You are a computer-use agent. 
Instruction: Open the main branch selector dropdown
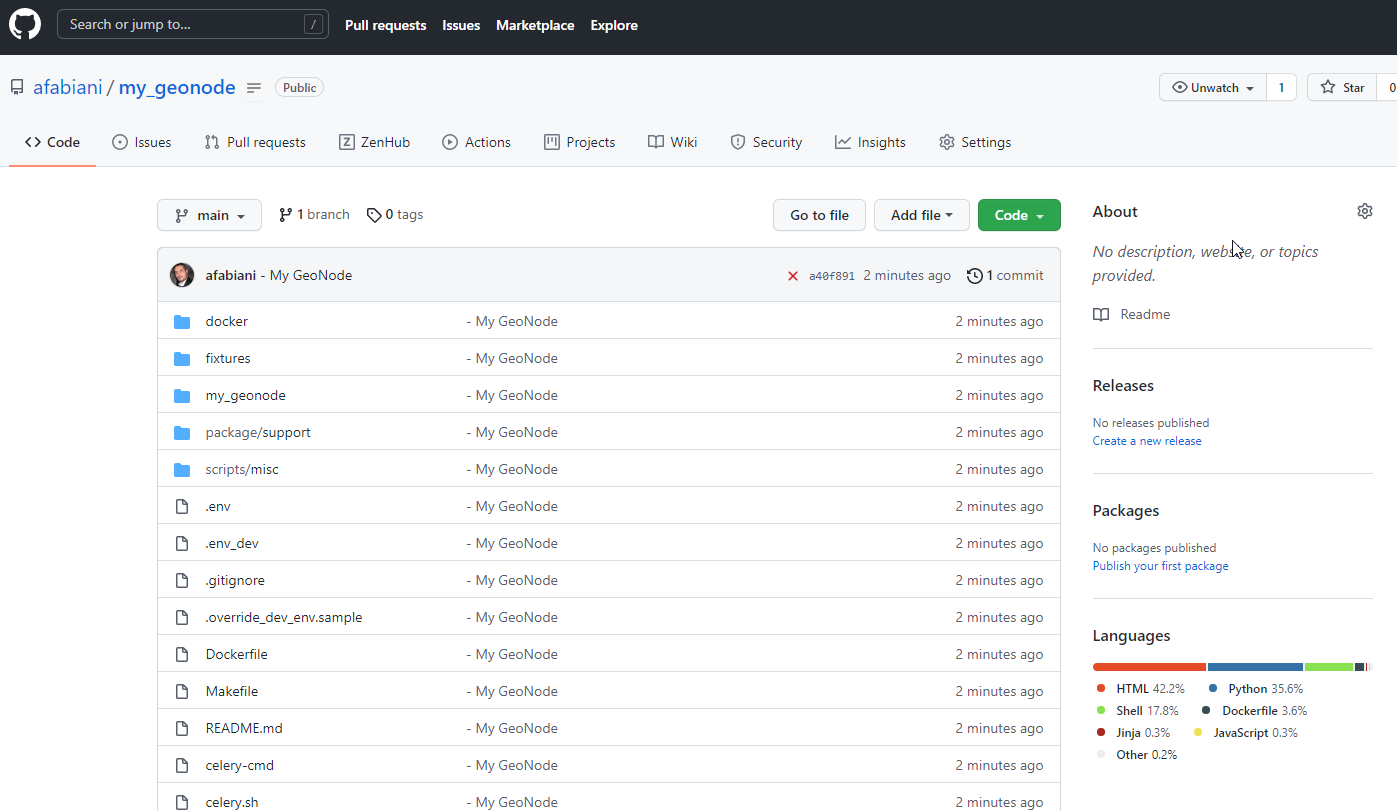(209, 215)
